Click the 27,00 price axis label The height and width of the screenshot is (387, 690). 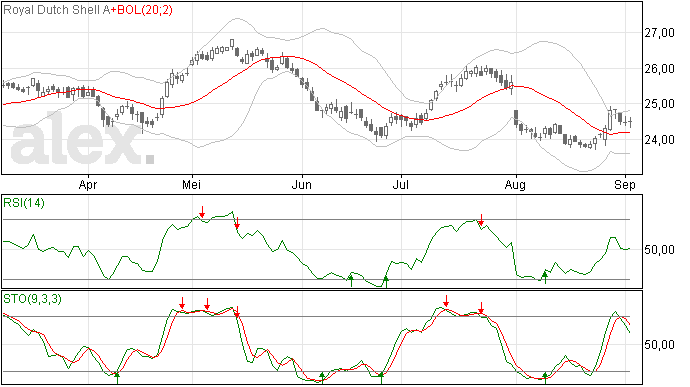click(x=659, y=33)
